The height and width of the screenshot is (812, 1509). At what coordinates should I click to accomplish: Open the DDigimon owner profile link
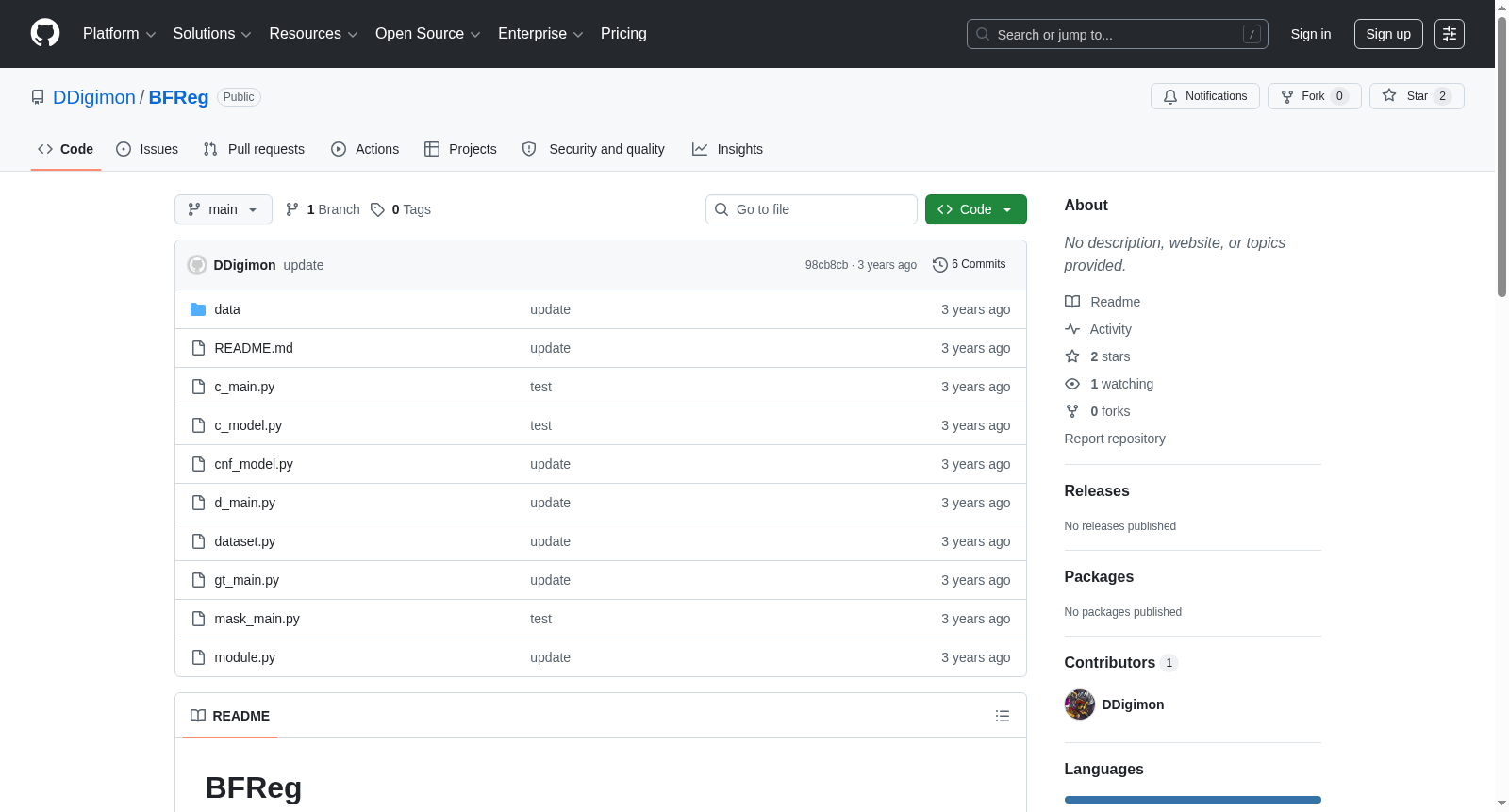pyautogui.click(x=94, y=97)
